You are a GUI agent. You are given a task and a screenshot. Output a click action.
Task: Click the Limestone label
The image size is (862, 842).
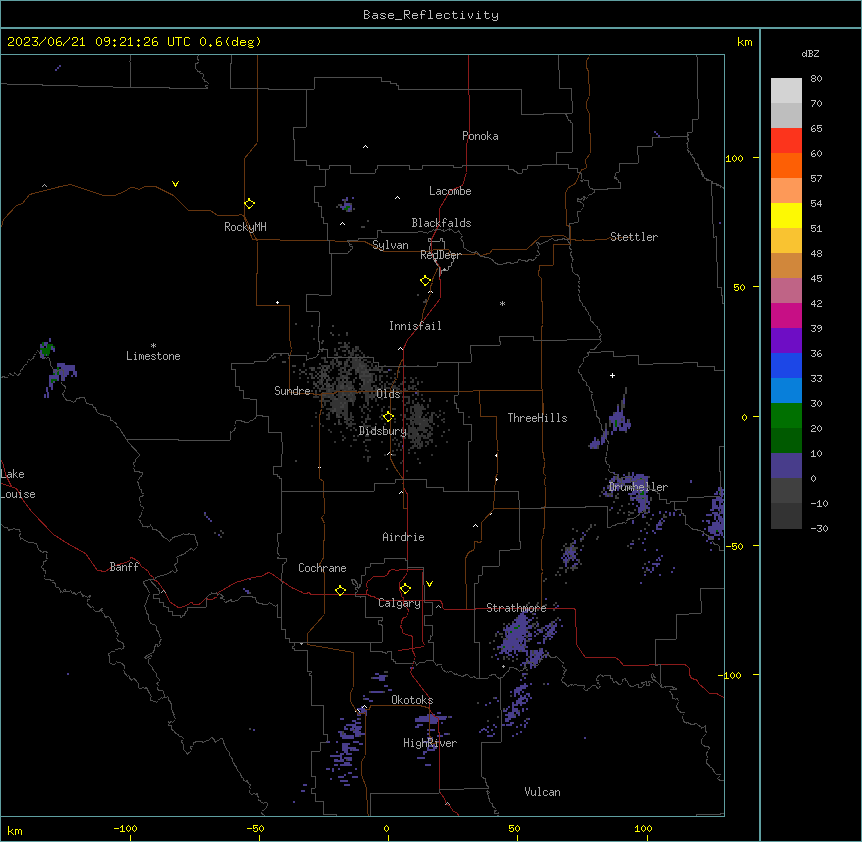(153, 356)
